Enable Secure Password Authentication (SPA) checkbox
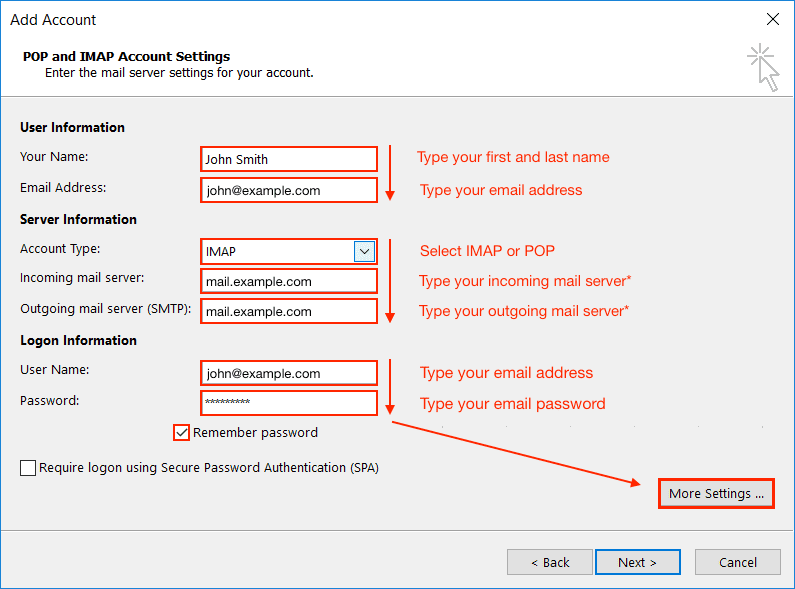This screenshot has width=795, height=589. pos(28,468)
